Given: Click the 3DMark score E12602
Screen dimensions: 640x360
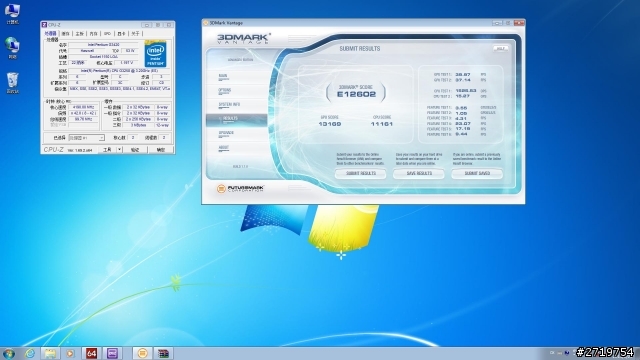Looking at the screenshot, I should pyautogui.click(x=356, y=94).
